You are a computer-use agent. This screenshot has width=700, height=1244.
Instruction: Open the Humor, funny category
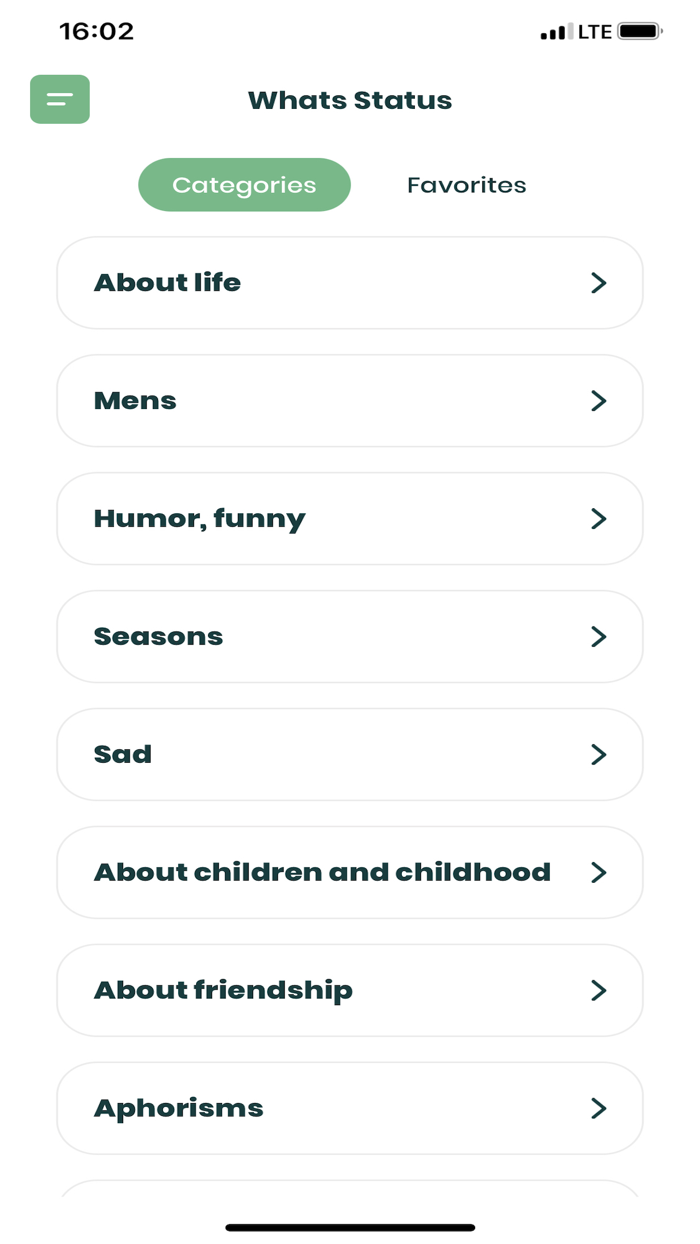[350, 518]
